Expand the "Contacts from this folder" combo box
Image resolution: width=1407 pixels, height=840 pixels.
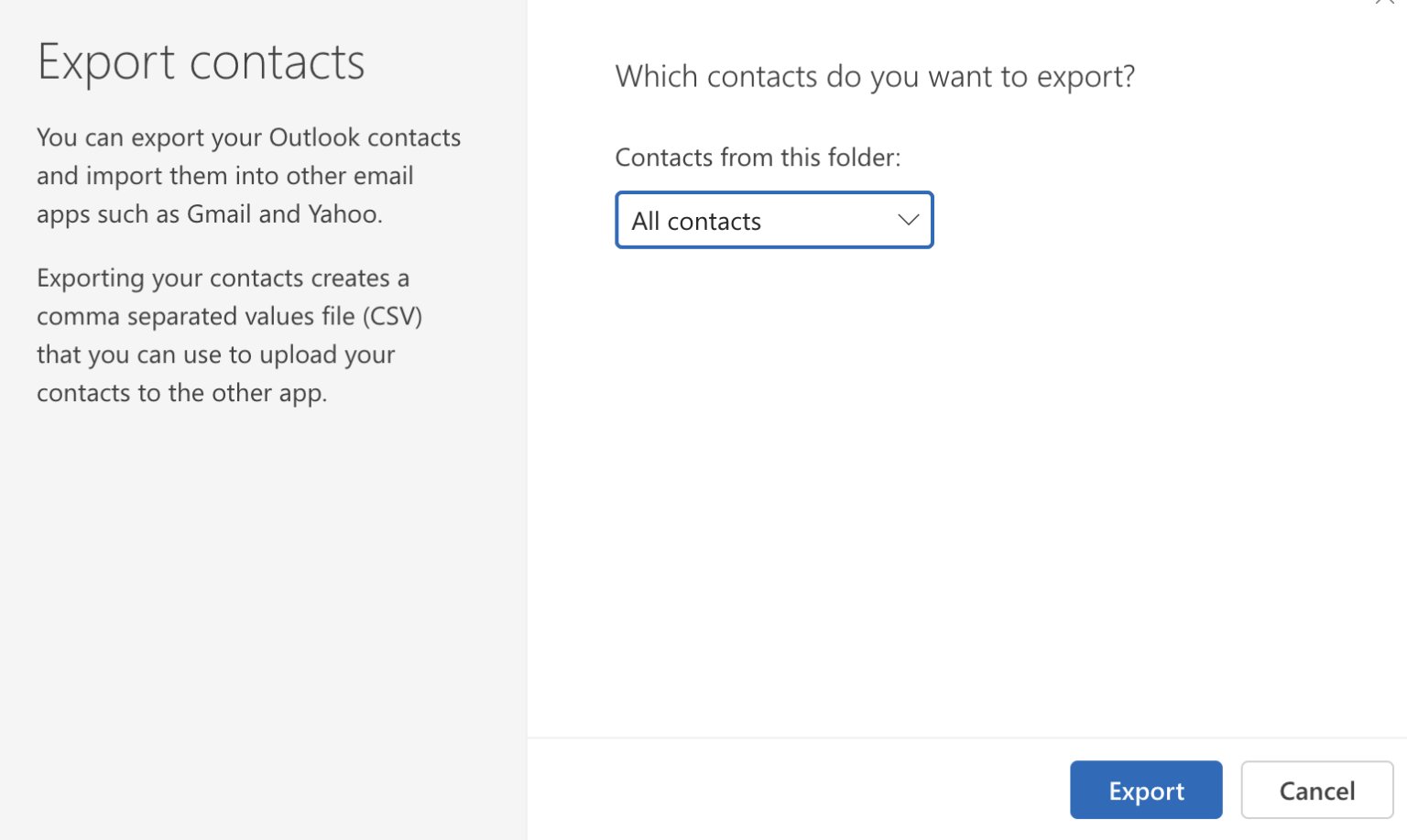(774, 220)
